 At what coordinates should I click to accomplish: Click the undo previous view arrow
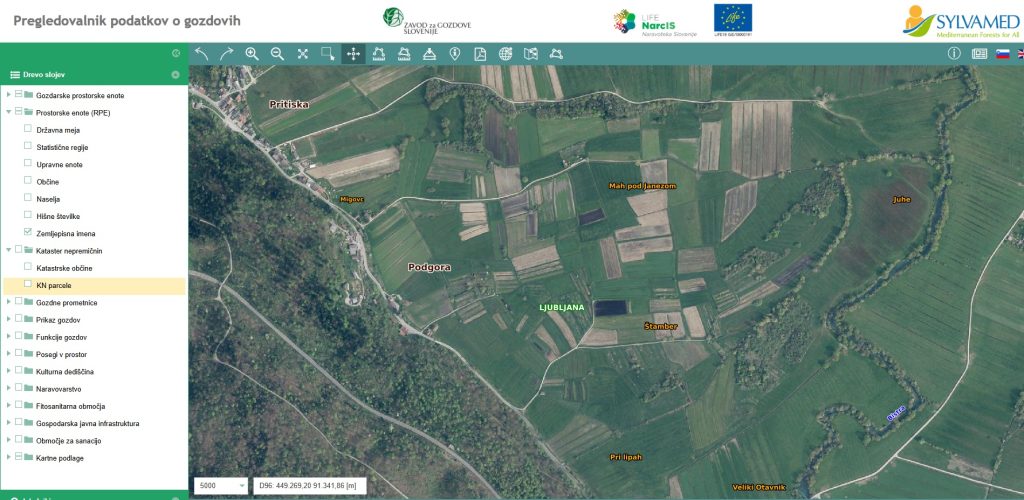[202, 54]
